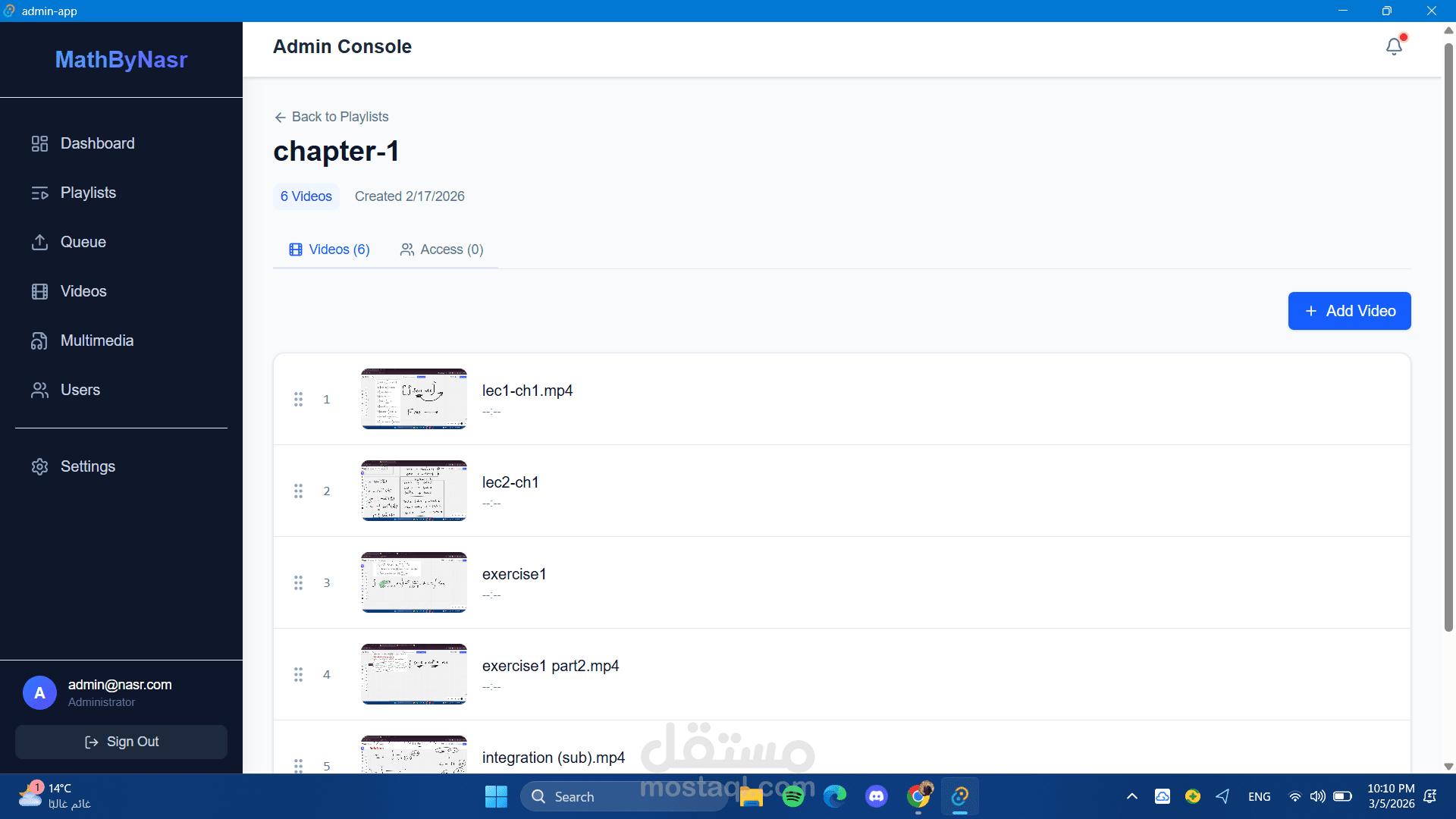The height and width of the screenshot is (819, 1456).
Task: Open Settings from the sidebar
Action: (x=87, y=466)
